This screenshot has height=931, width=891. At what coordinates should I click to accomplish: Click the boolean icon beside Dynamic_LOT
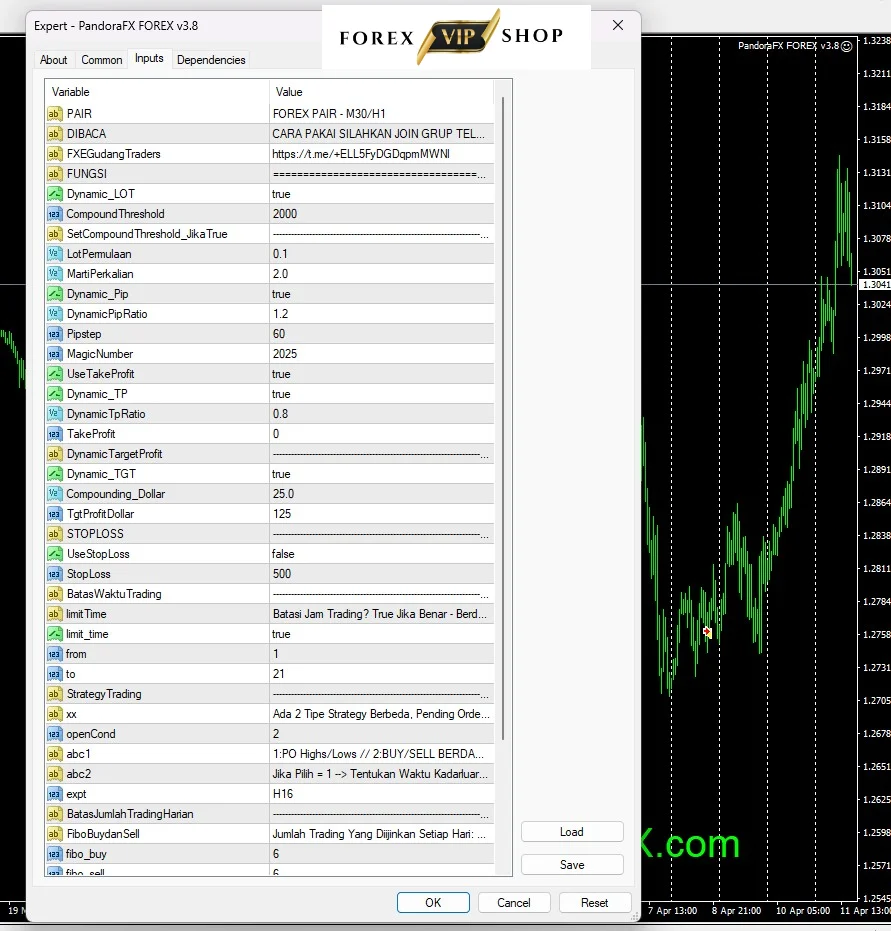tap(54, 194)
